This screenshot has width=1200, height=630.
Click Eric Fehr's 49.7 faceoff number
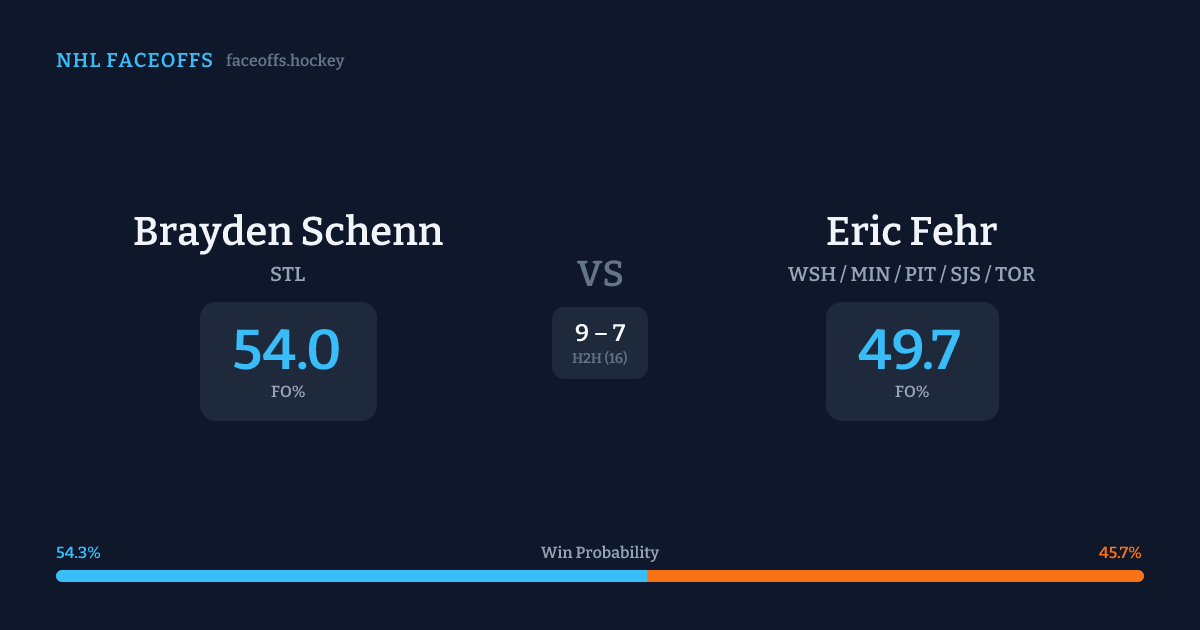(910, 350)
